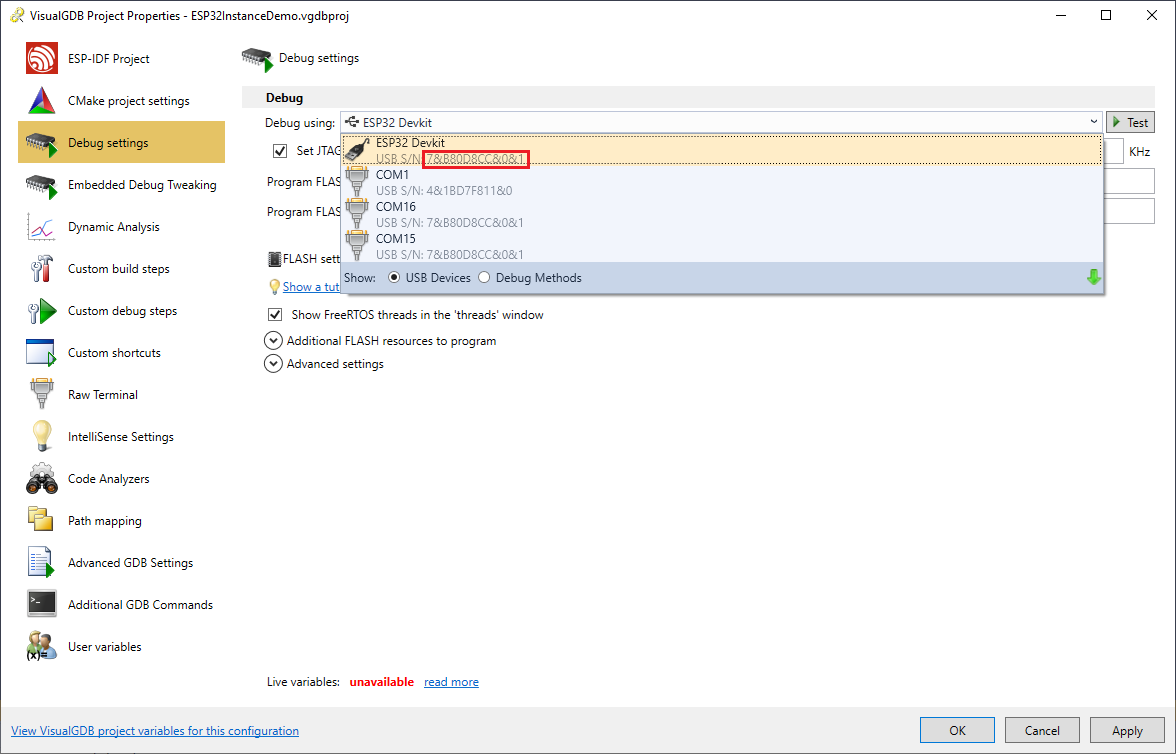Open the User variables page
Image resolution: width=1176 pixels, height=754 pixels.
point(122,647)
